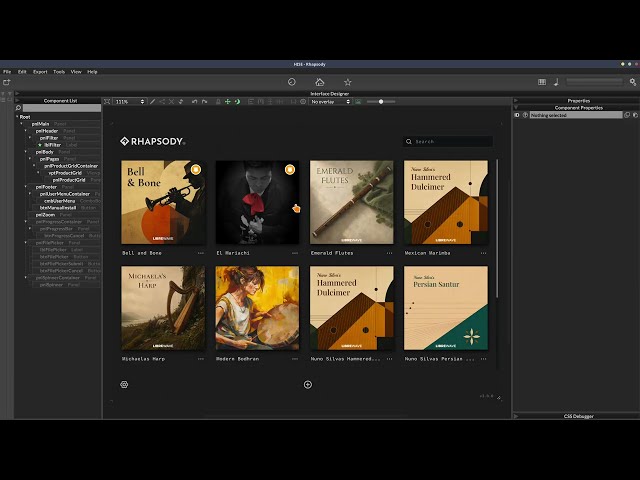
Task: Expand the Properties panel header arrow
Action: pyautogui.click(x=516, y=100)
